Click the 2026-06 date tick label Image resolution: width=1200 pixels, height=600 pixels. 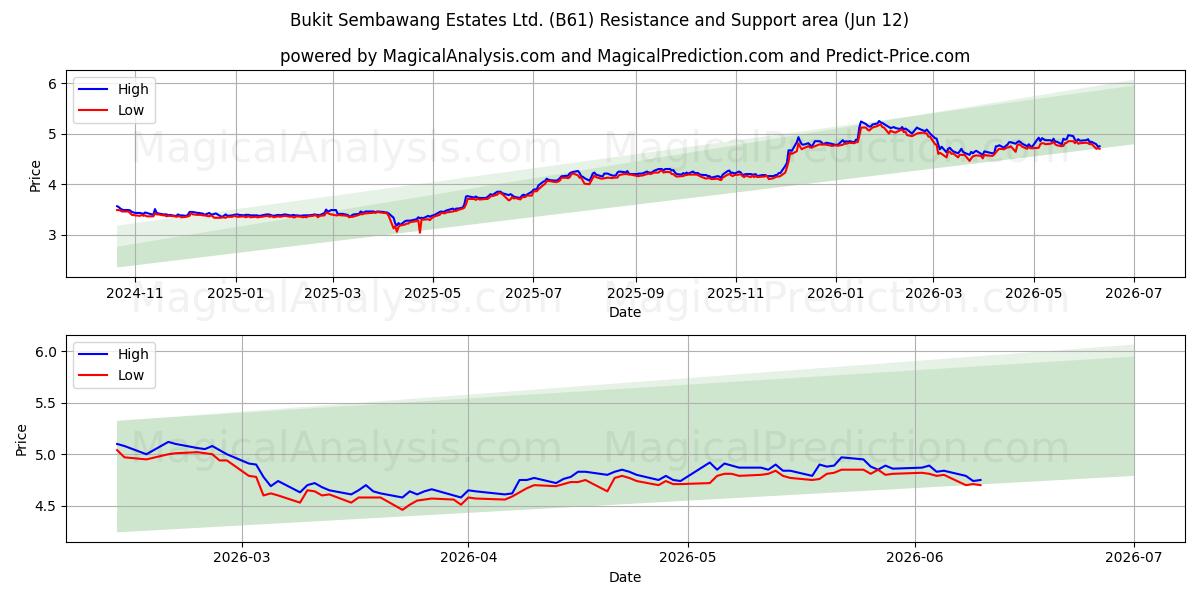click(915, 559)
